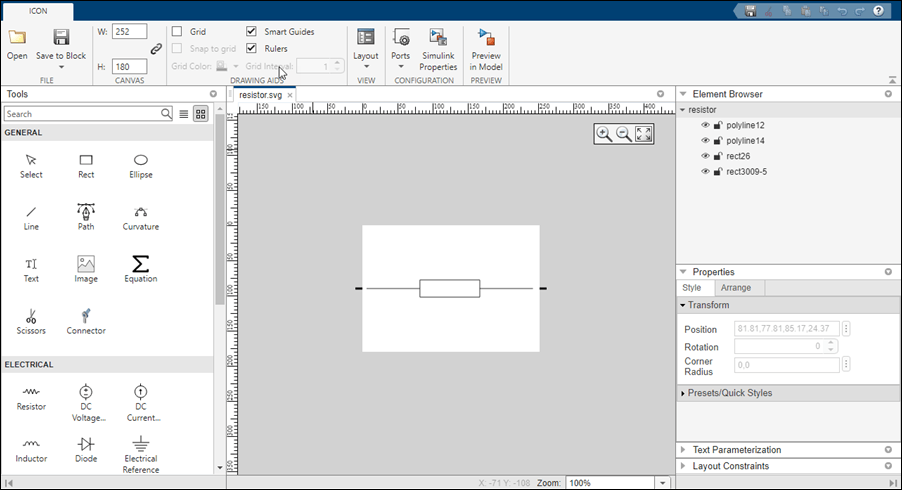
Task: Click the canvas width field
Action: tap(129, 32)
